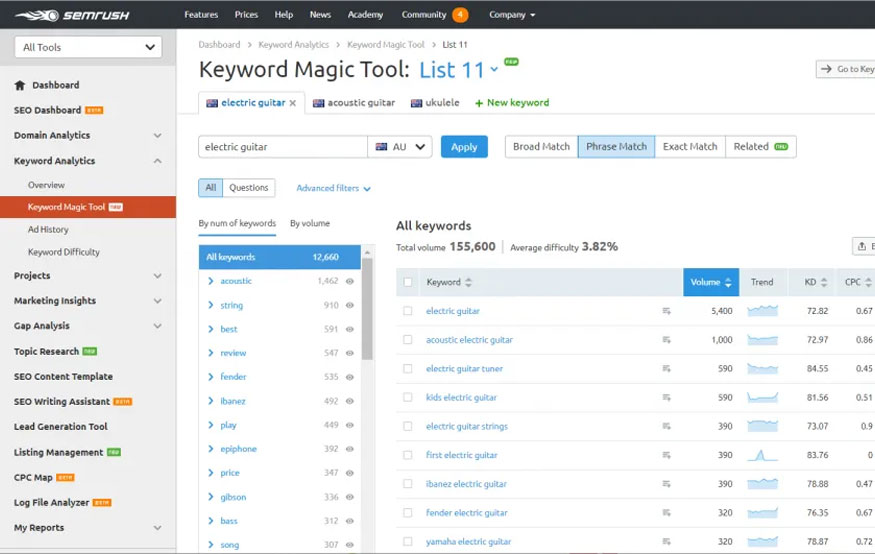Expand the Projects menu
The image size is (875, 554).
pos(157,276)
